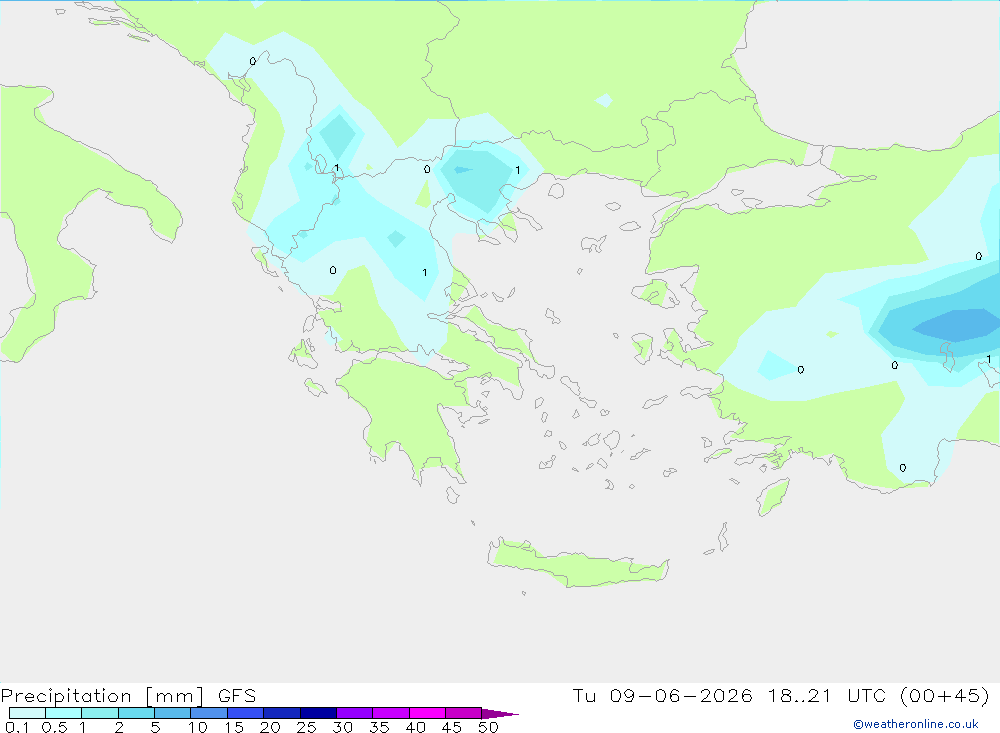
Task: Click the 15–20 mm legend color swatch
Action: (246, 713)
